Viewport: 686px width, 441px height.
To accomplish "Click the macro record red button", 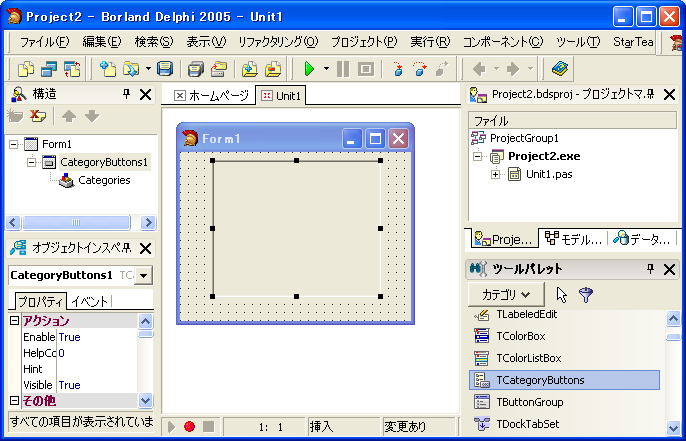I will (189, 426).
